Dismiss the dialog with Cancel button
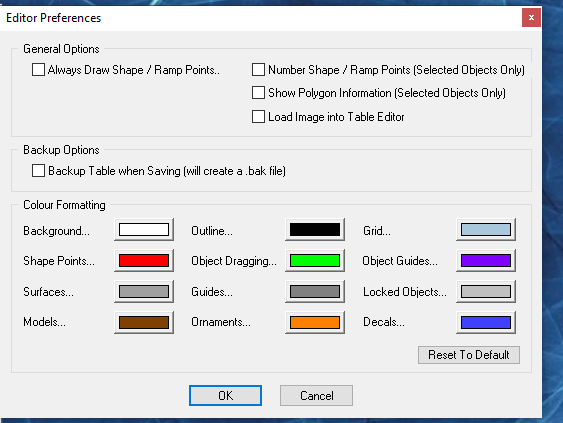This screenshot has width=563, height=423. pos(316,395)
